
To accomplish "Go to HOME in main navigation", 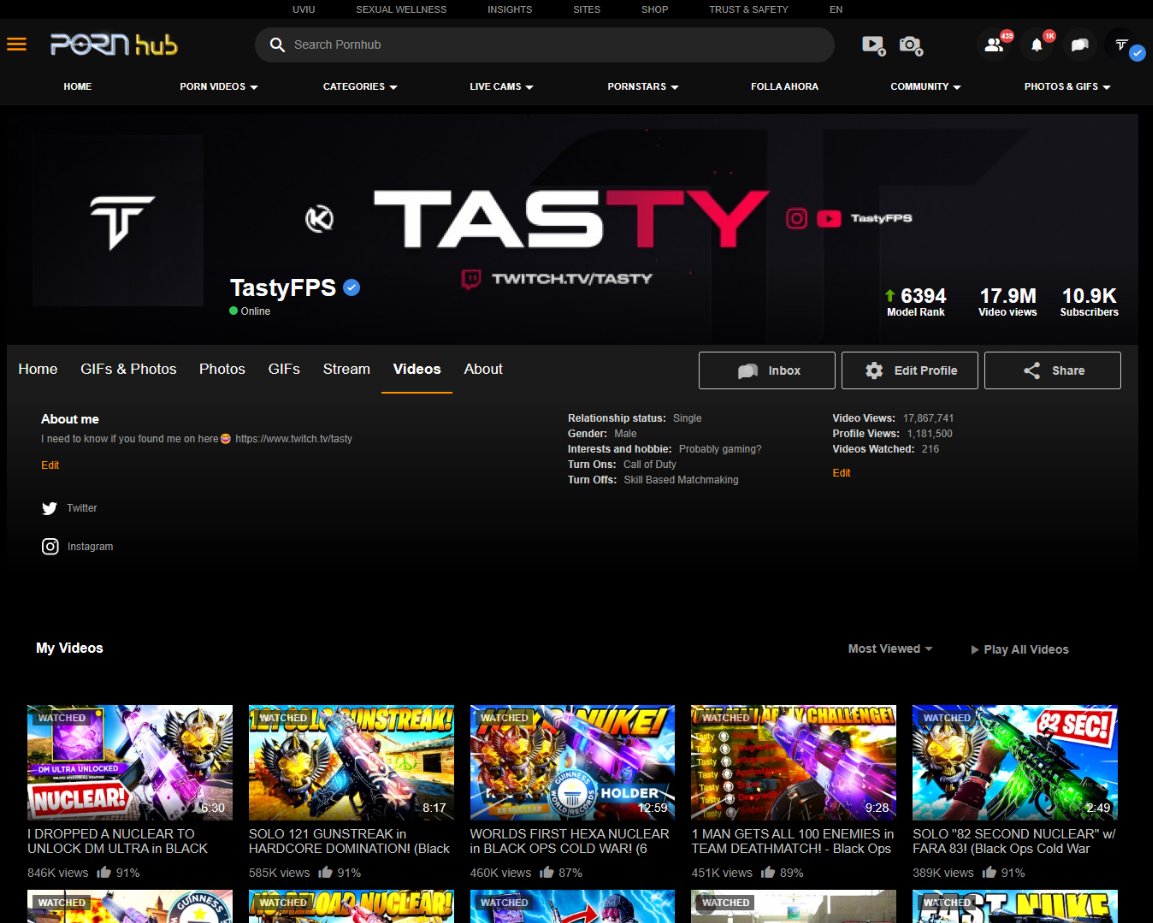I will (x=77, y=87).
